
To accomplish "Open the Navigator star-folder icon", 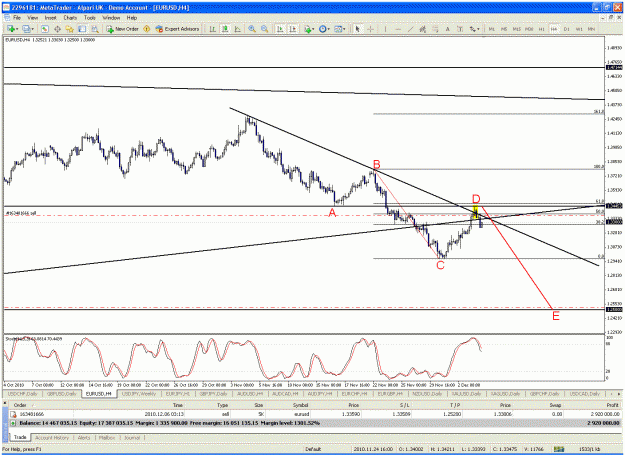I will (x=70, y=29).
